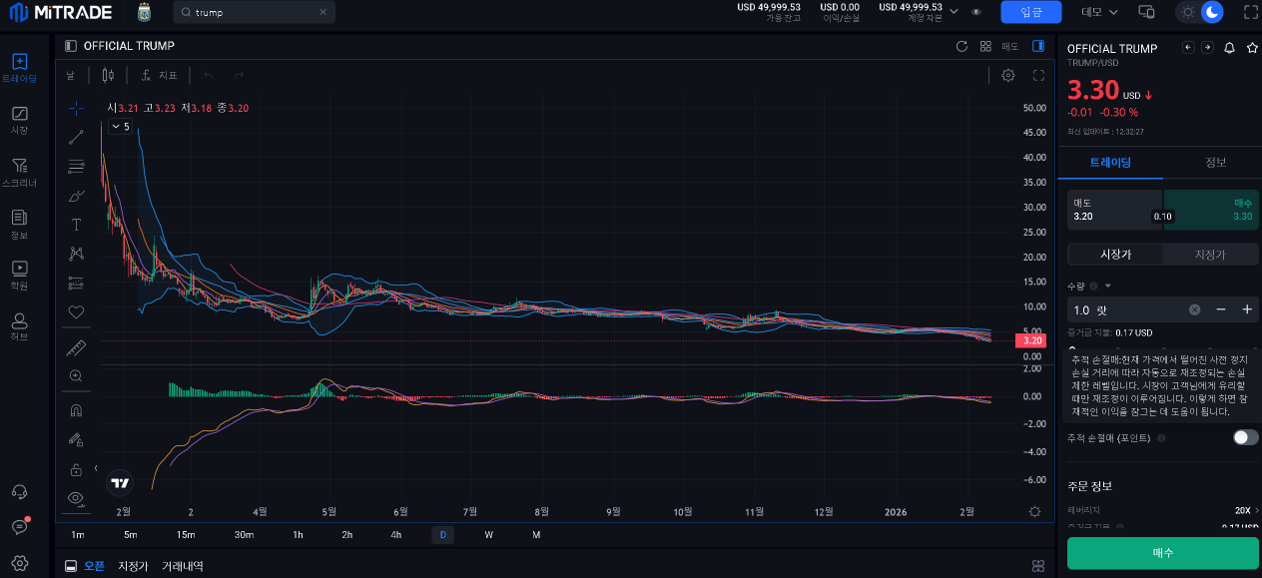This screenshot has height=578, width=1262.
Task: Open chart settings gear icon
Action: pos(1008,75)
